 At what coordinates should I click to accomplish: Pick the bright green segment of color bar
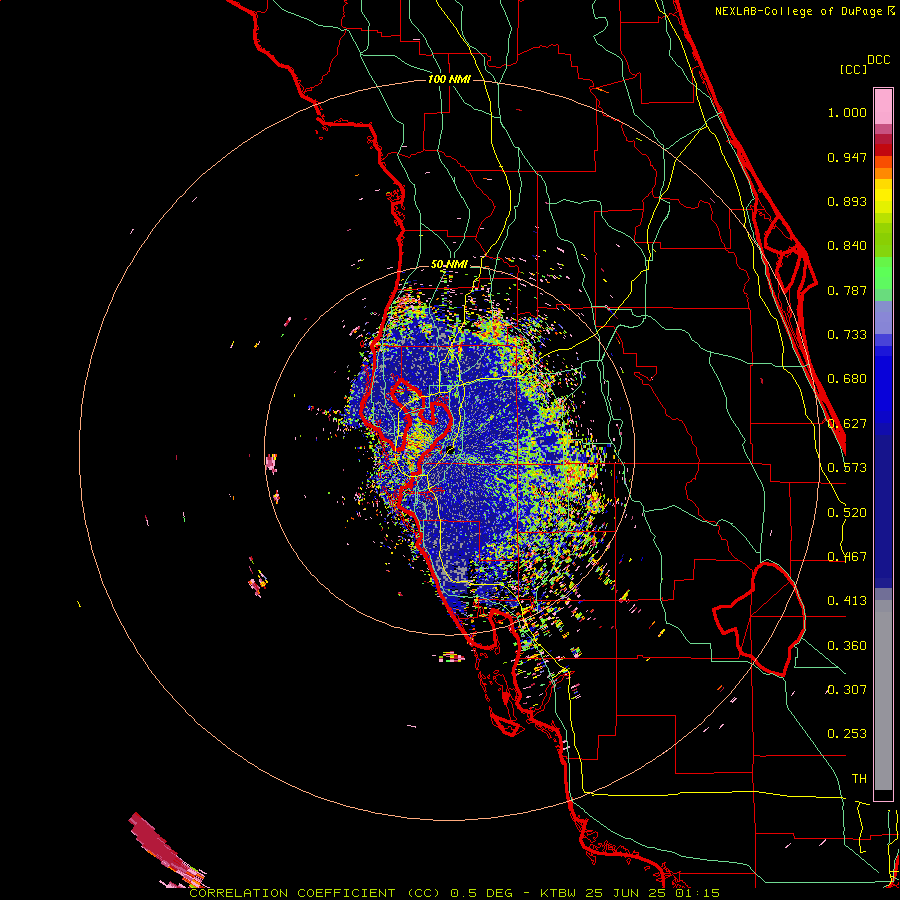[883, 273]
